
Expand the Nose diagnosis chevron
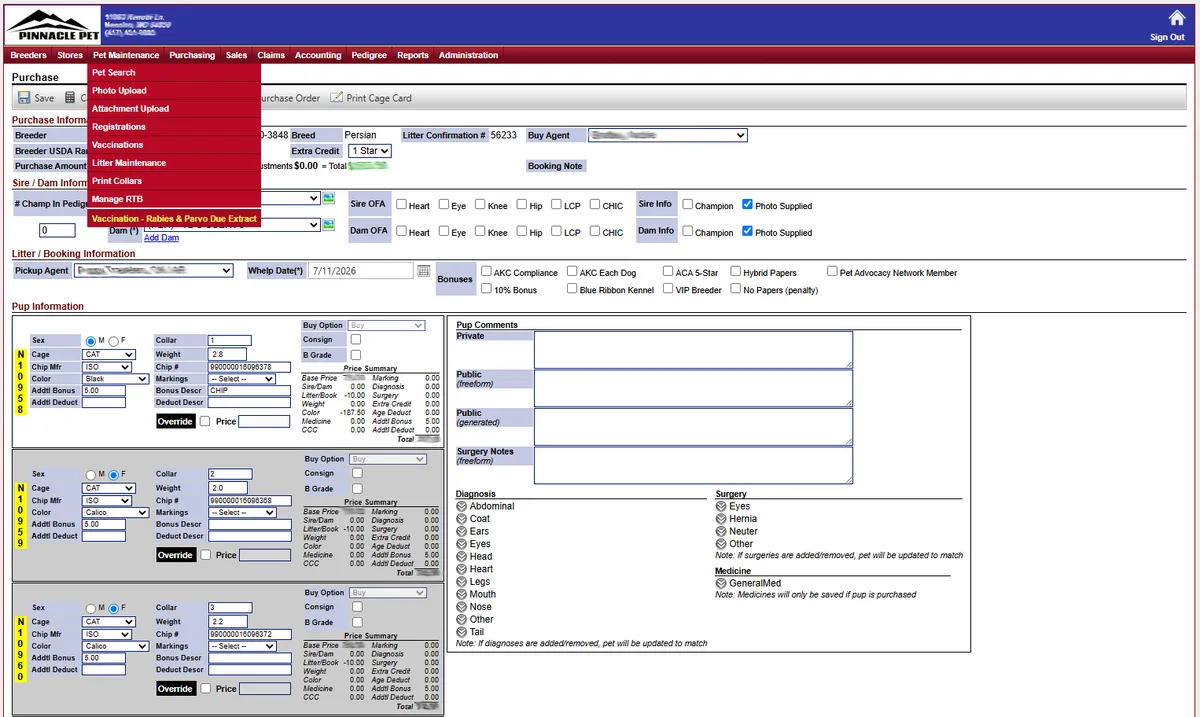pos(462,606)
